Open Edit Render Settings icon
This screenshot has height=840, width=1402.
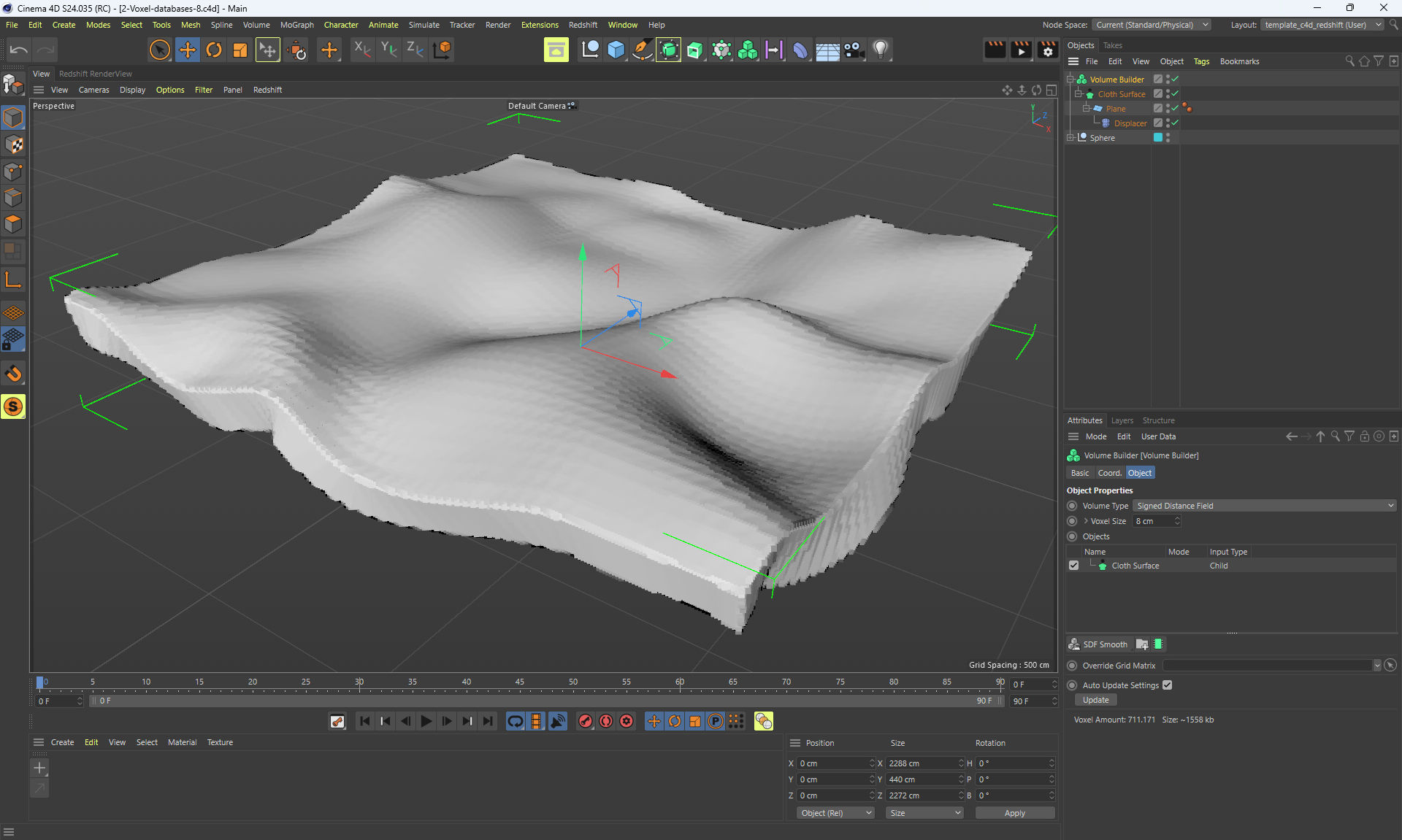(x=1047, y=50)
